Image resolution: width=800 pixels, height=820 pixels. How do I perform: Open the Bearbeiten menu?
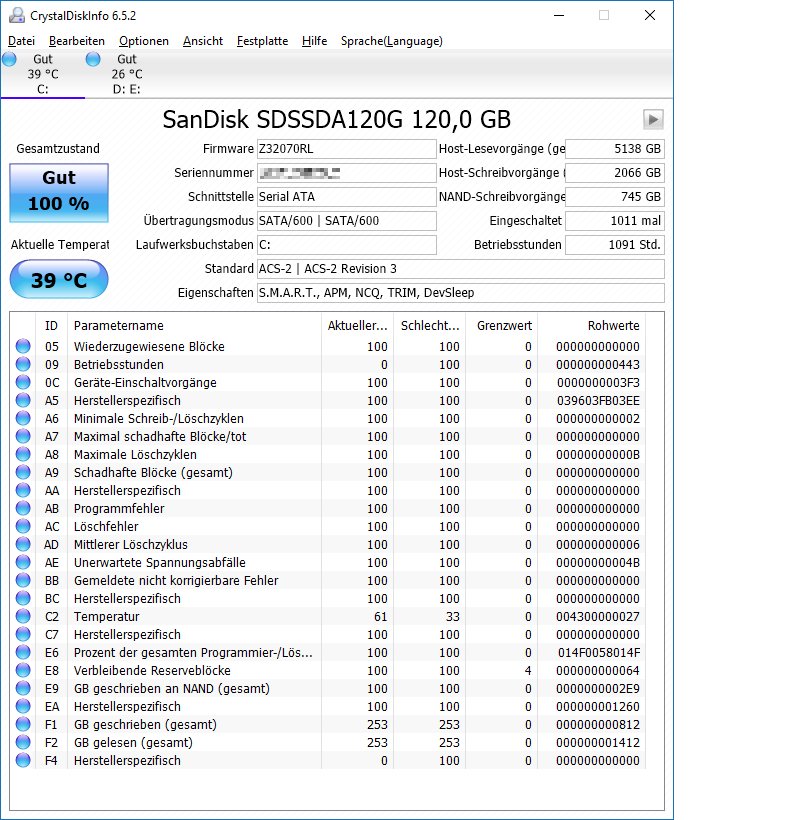(x=76, y=41)
